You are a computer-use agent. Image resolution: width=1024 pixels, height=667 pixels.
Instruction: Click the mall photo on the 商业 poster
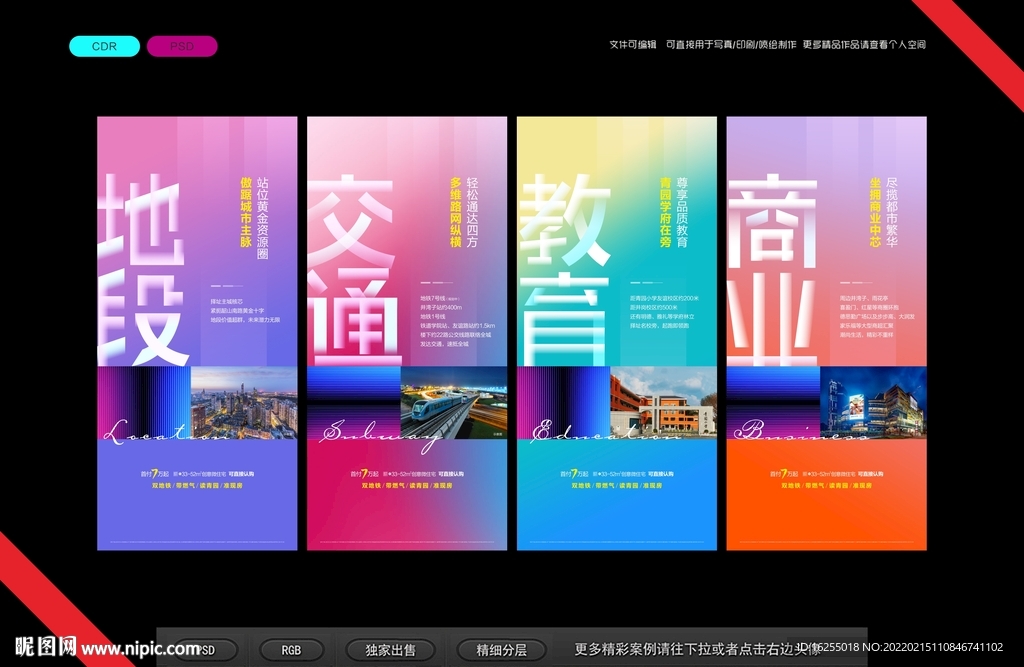pyautogui.click(x=872, y=403)
